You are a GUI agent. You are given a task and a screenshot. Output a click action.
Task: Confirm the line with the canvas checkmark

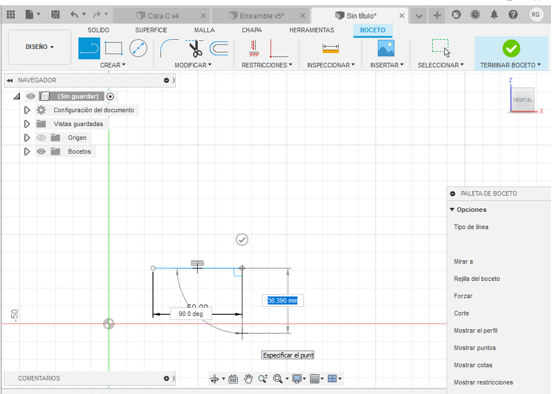pos(242,240)
